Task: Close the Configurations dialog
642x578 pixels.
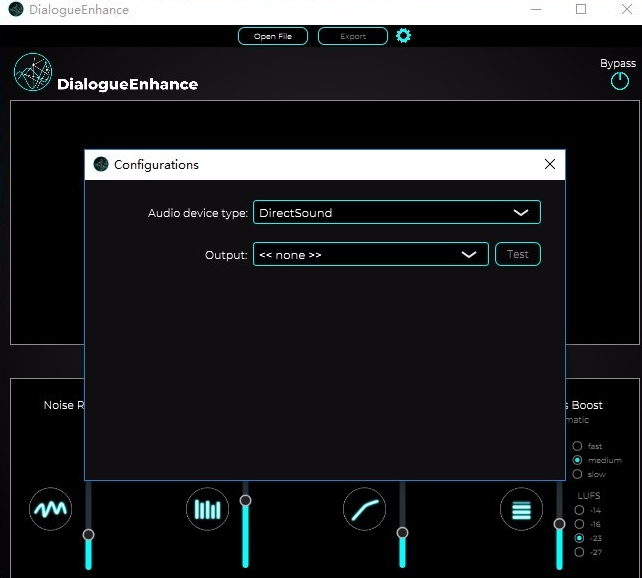Action: 550,164
